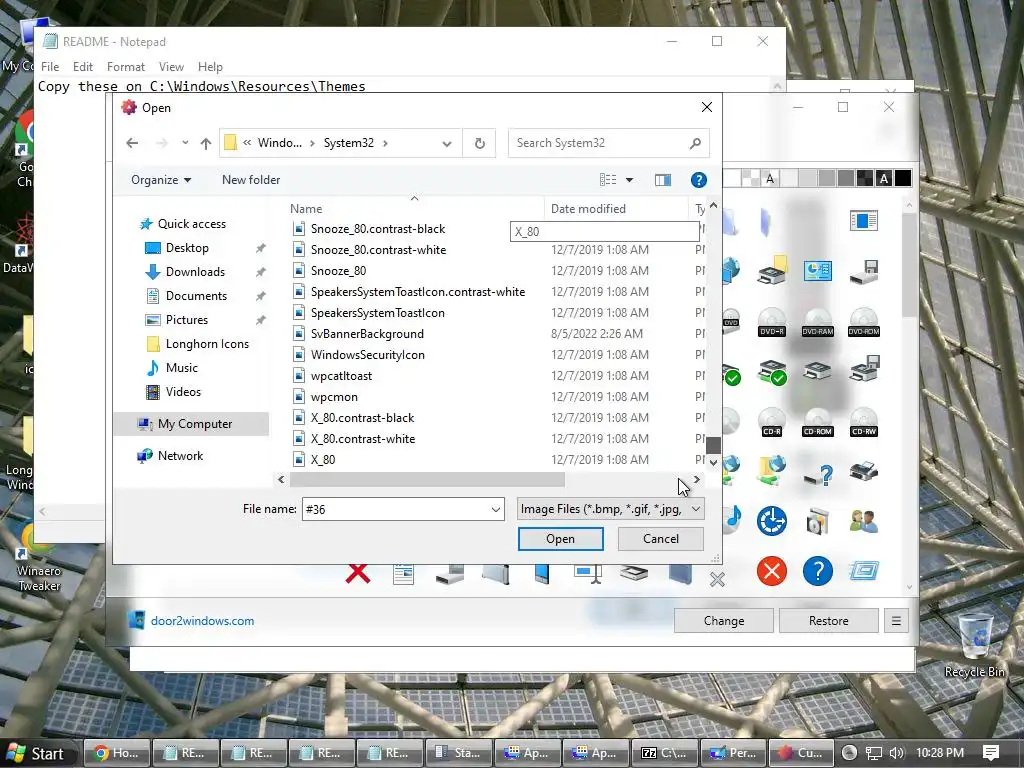Select Downloads in the navigation pane
Image resolution: width=1024 pixels, height=768 pixels.
pos(195,272)
